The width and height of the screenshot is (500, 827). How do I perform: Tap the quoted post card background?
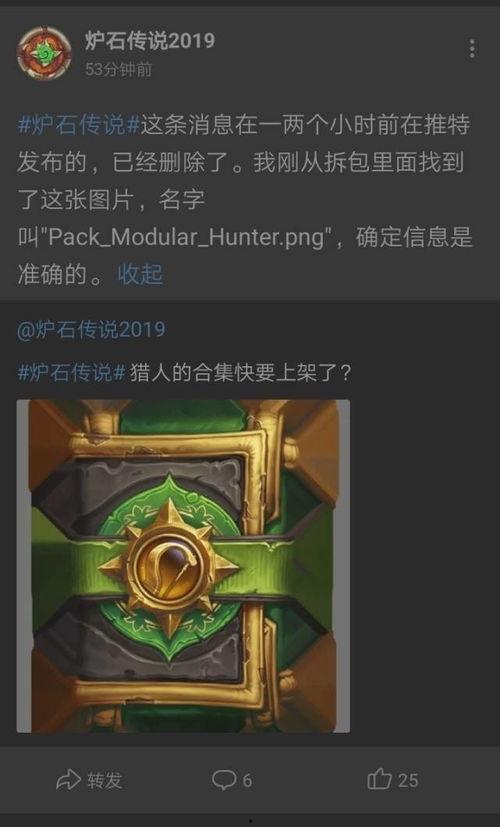(250, 523)
